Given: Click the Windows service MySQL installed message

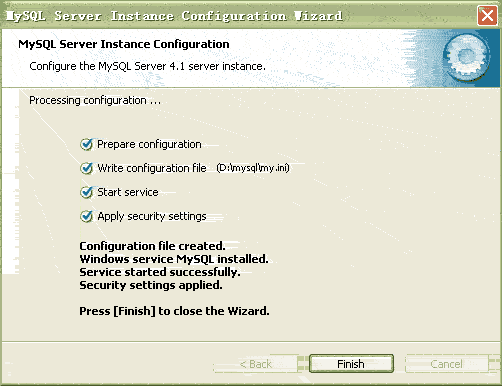Looking at the screenshot, I should [x=174, y=259].
